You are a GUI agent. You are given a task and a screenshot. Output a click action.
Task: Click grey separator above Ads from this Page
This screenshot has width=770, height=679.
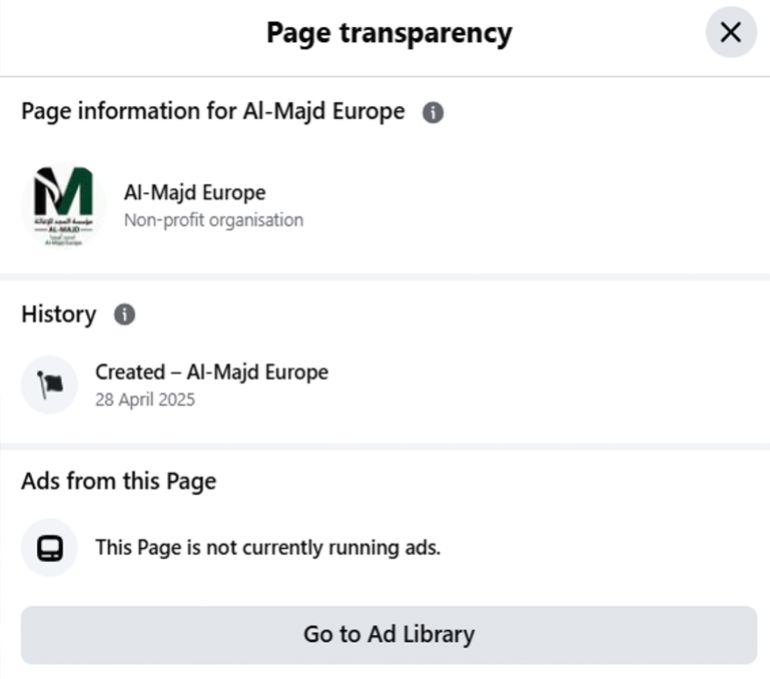point(385,445)
